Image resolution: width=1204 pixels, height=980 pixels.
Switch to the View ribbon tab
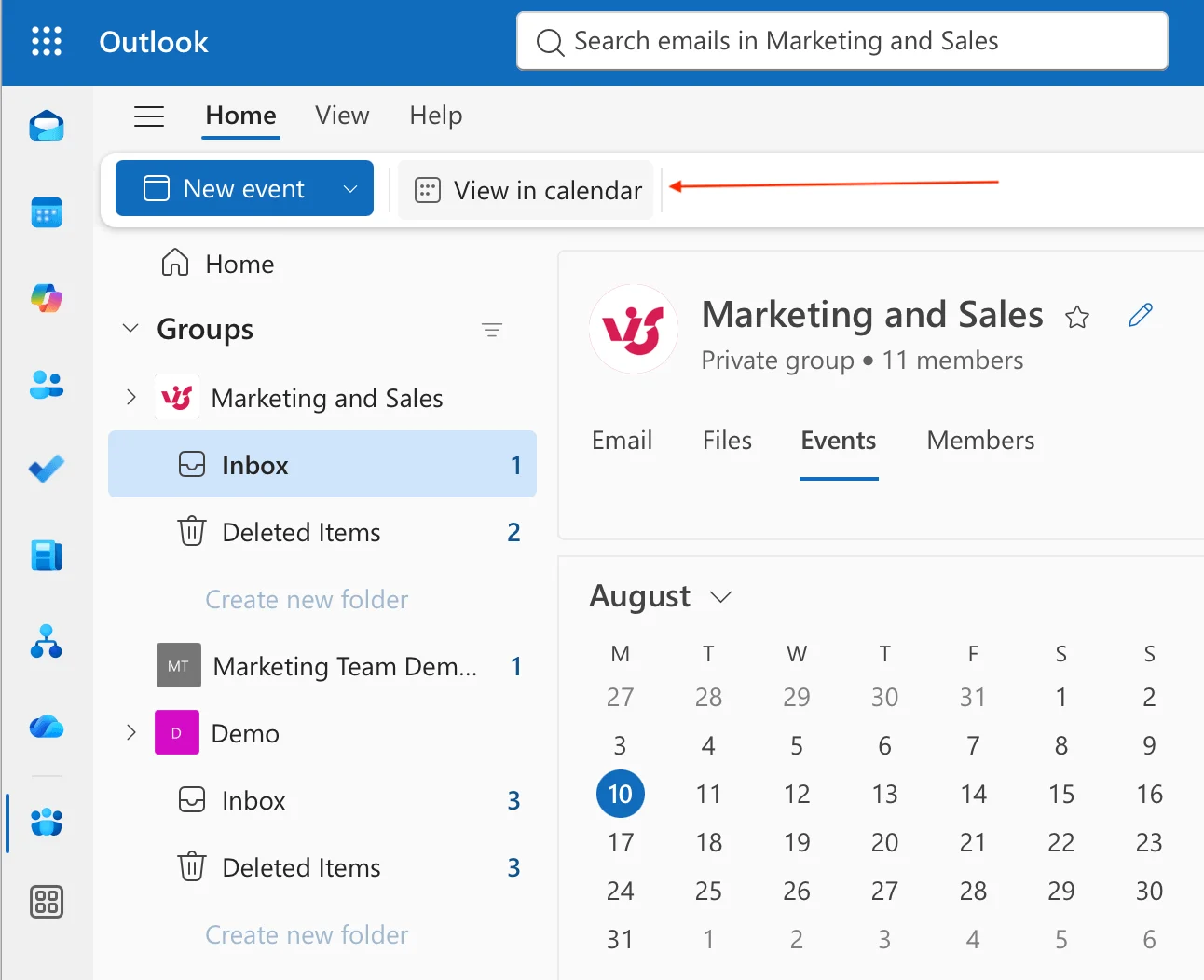[x=342, y=116]
